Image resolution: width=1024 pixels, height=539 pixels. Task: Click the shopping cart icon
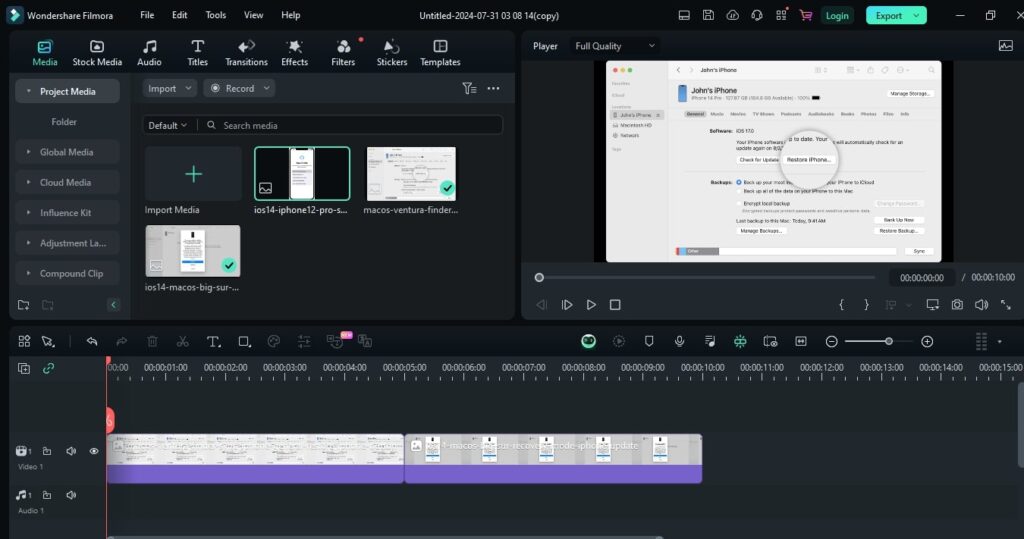point(806,15)
